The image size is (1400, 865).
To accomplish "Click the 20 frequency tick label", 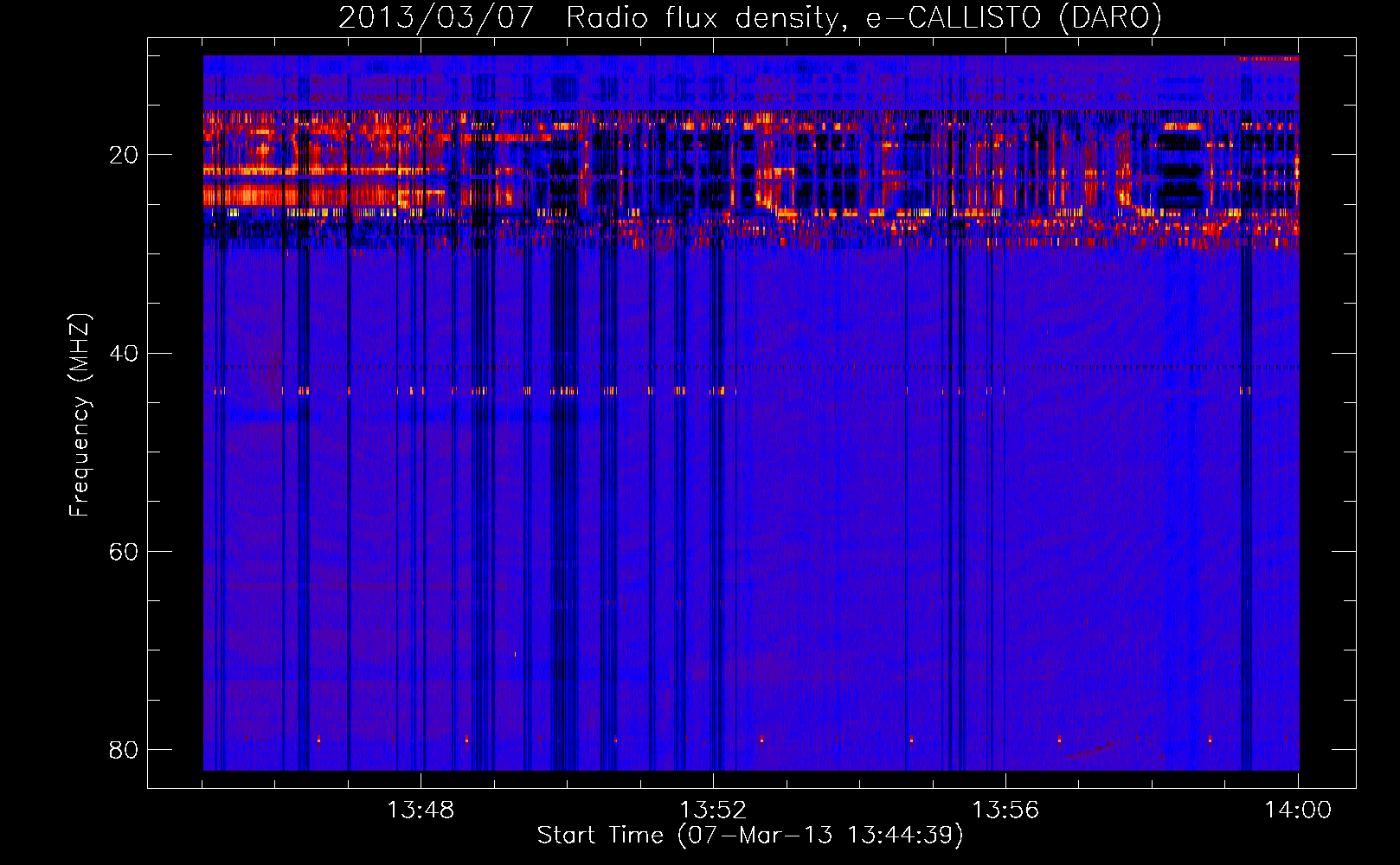I will click(123, 156).
